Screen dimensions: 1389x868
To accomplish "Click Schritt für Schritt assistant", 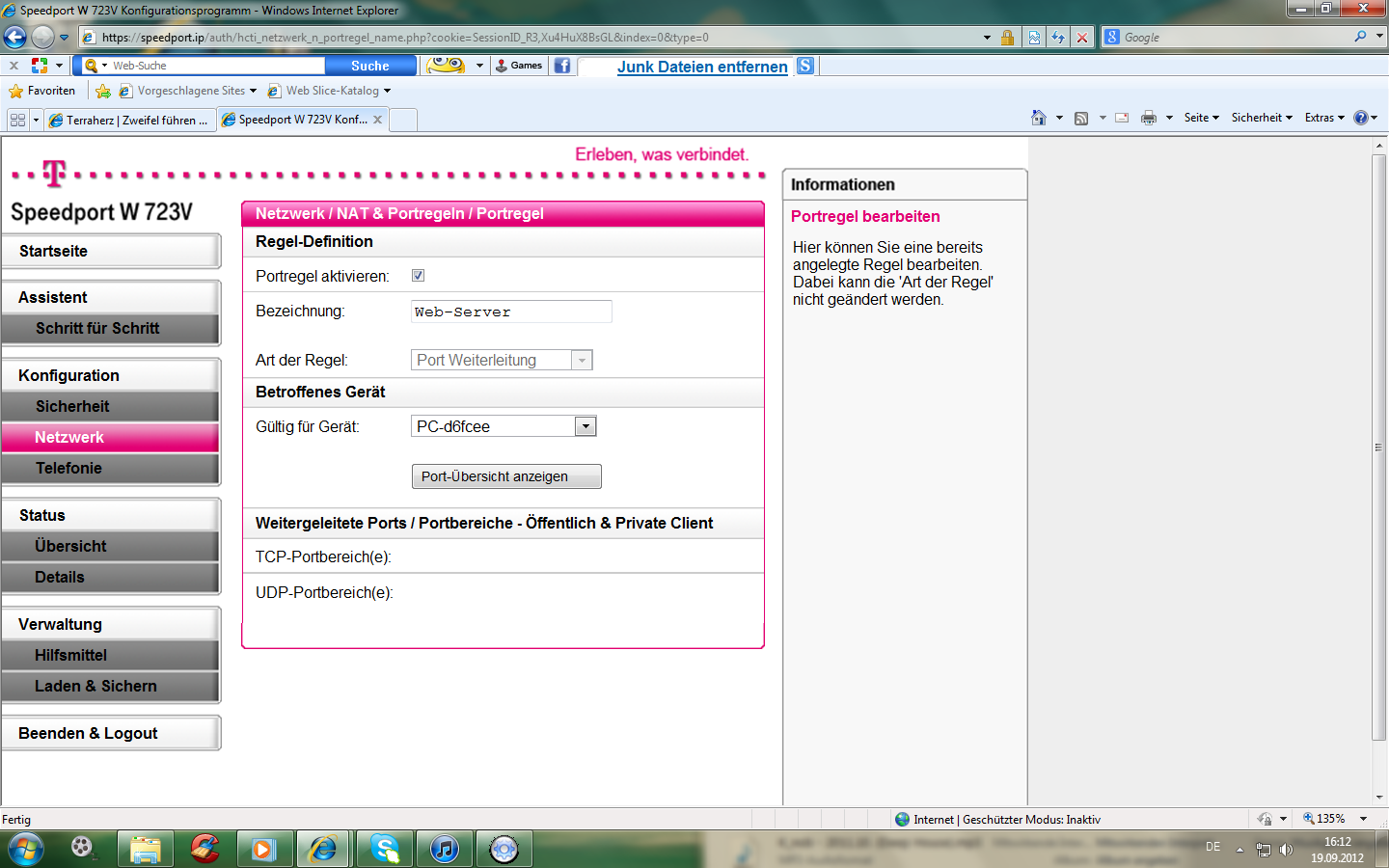I will [111, 328].
